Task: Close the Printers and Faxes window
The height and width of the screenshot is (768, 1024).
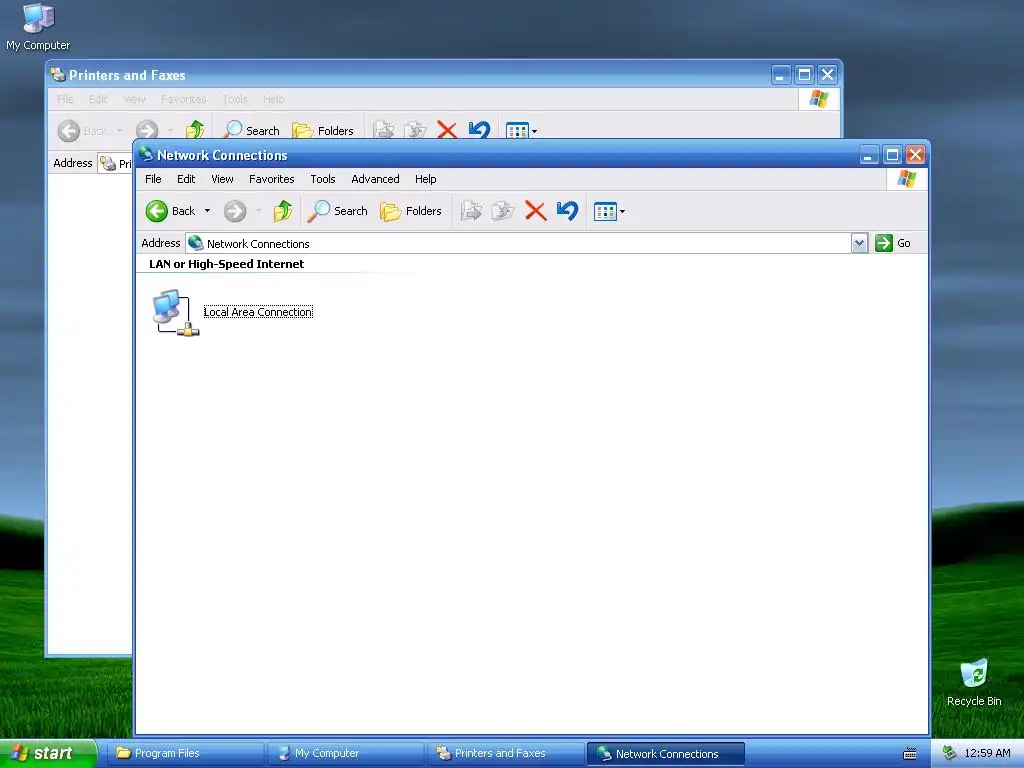Action: click(827, 75)
